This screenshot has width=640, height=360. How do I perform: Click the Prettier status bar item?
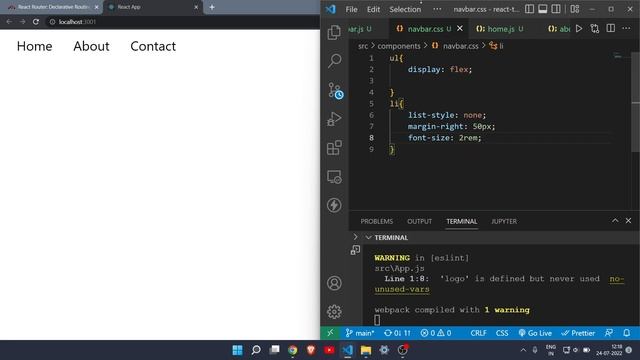coord(578,333)
